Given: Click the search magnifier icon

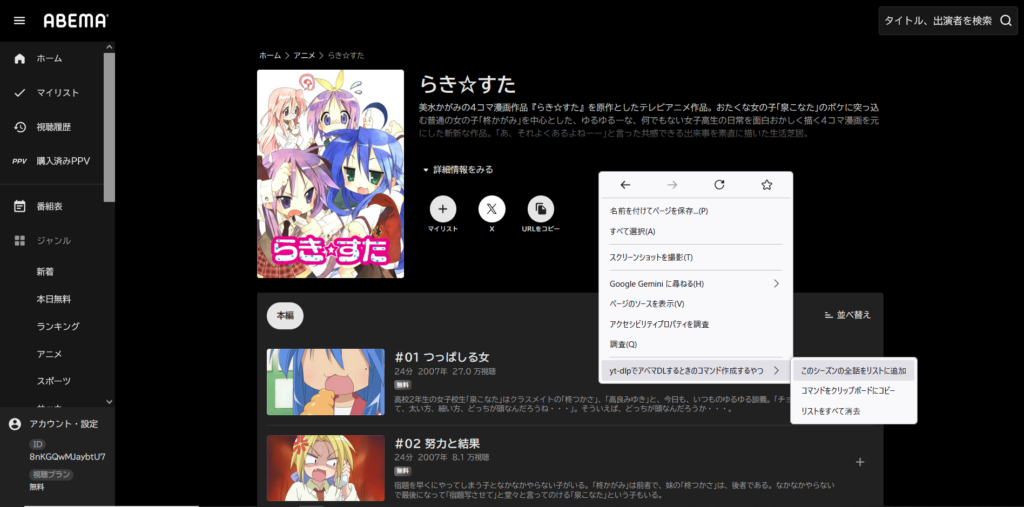Looking at the screenshot, I should tap(1005, 21).
